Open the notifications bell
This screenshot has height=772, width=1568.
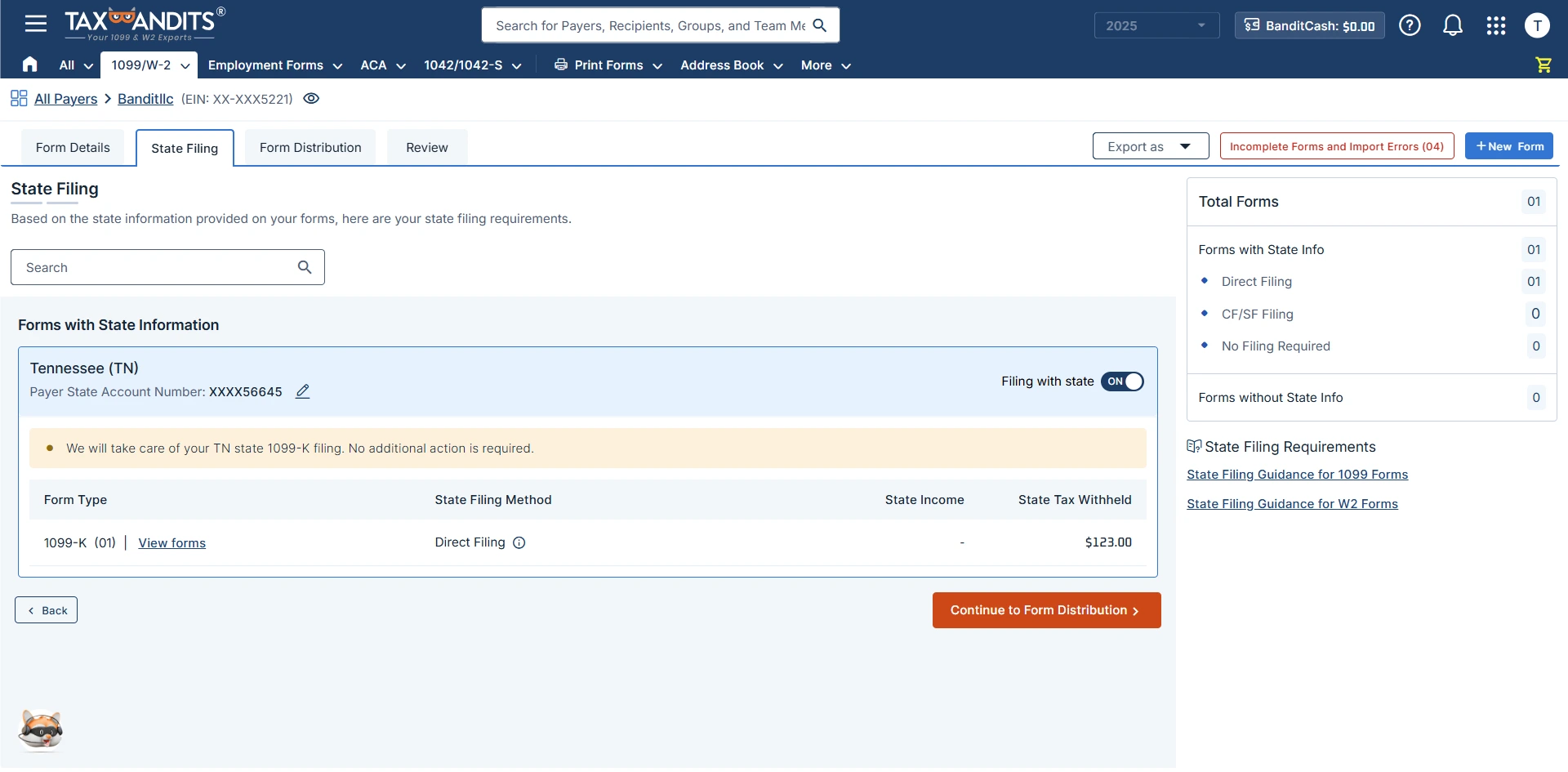click(x=1453, y=25)
